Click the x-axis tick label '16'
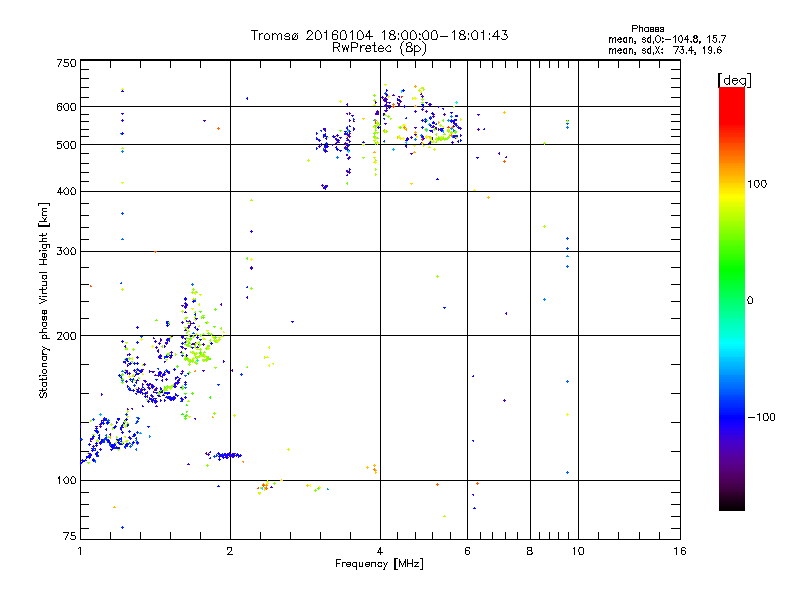 click(680, 551)
